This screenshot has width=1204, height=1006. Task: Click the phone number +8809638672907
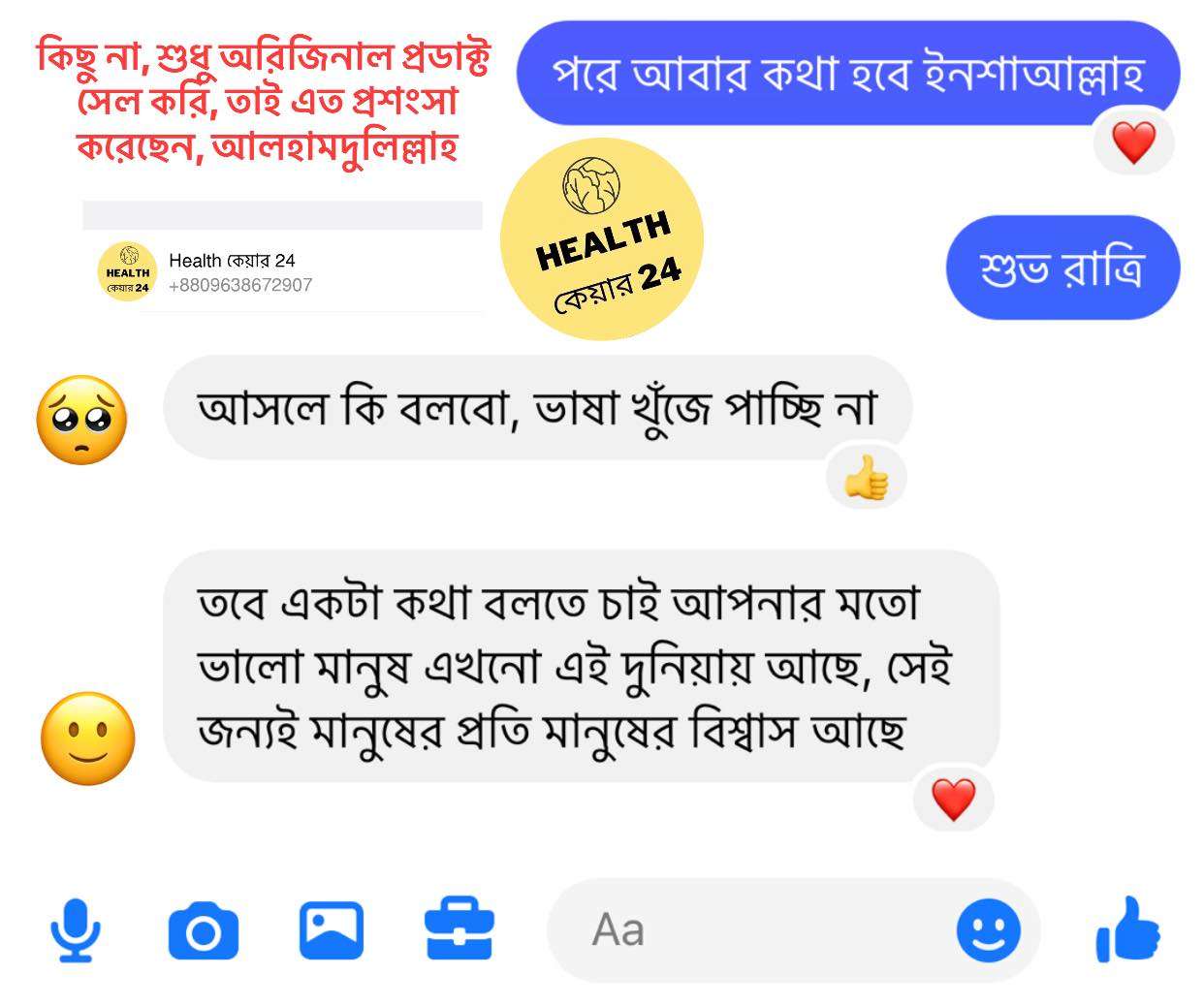pyautogui.click(x=240, y=285)
